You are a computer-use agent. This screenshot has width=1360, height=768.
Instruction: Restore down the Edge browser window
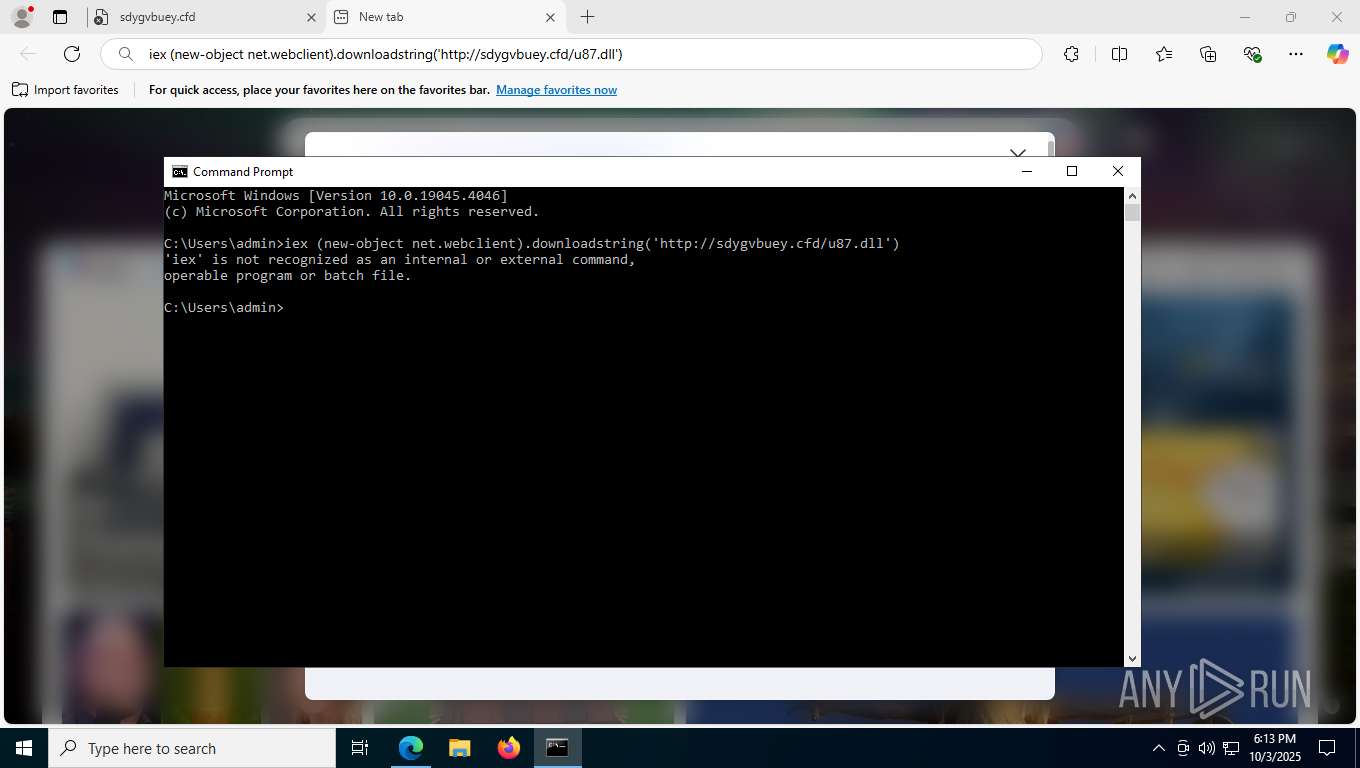[1291, 17]
